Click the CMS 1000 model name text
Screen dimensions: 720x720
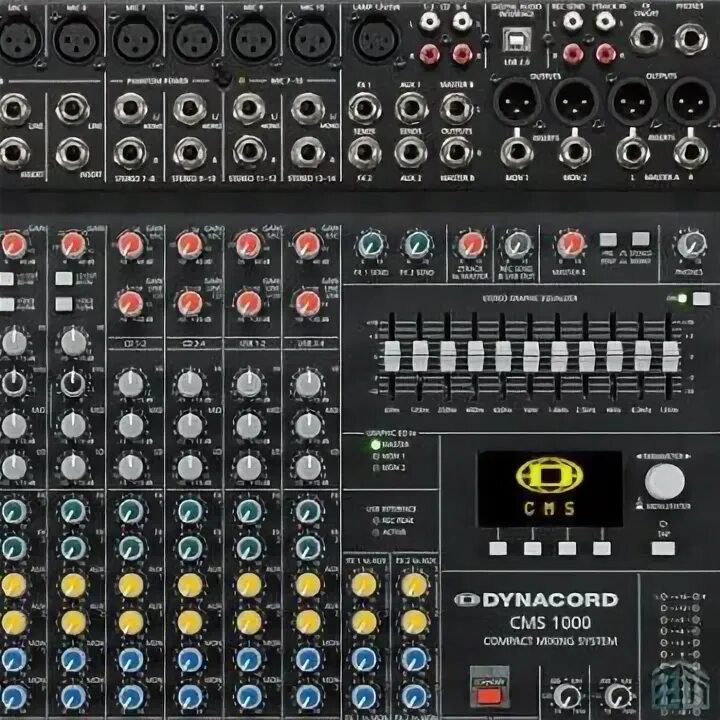click(x=550, y=623)
